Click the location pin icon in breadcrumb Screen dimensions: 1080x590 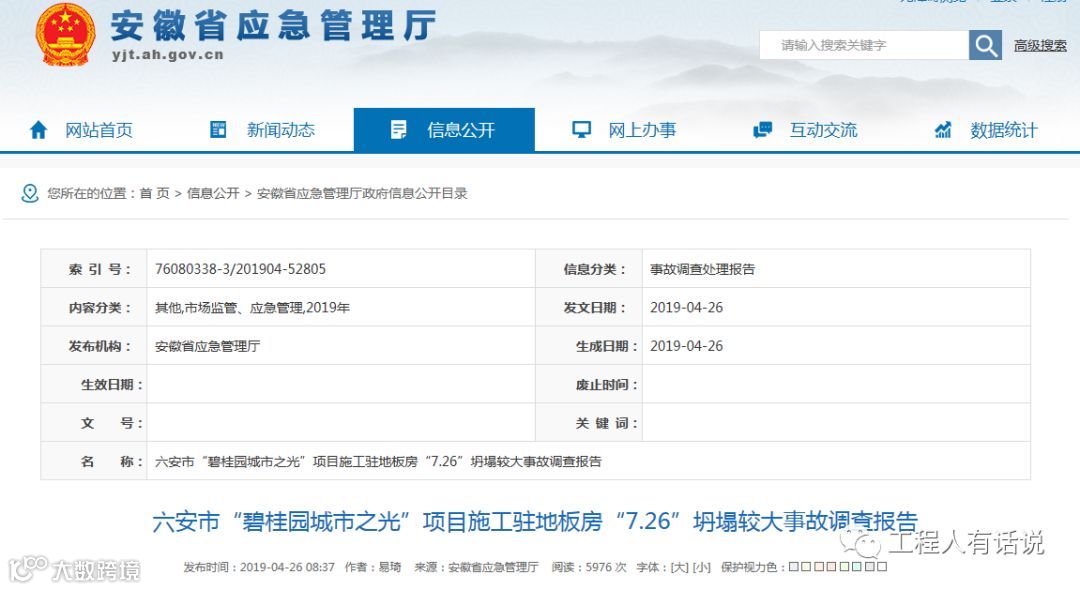click(30, 193)
